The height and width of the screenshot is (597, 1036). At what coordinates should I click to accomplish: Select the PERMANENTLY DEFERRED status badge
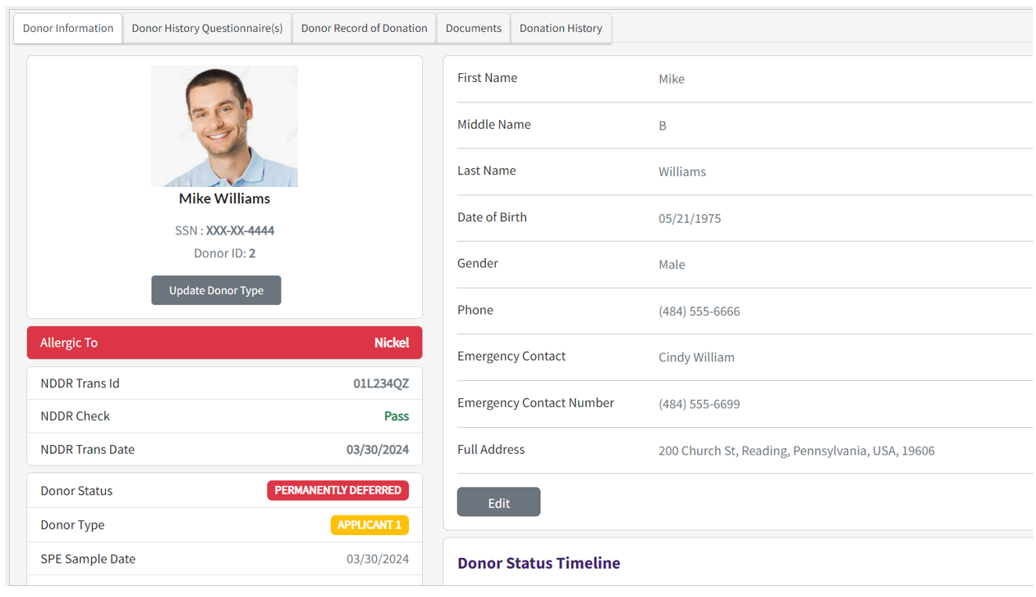338,491
